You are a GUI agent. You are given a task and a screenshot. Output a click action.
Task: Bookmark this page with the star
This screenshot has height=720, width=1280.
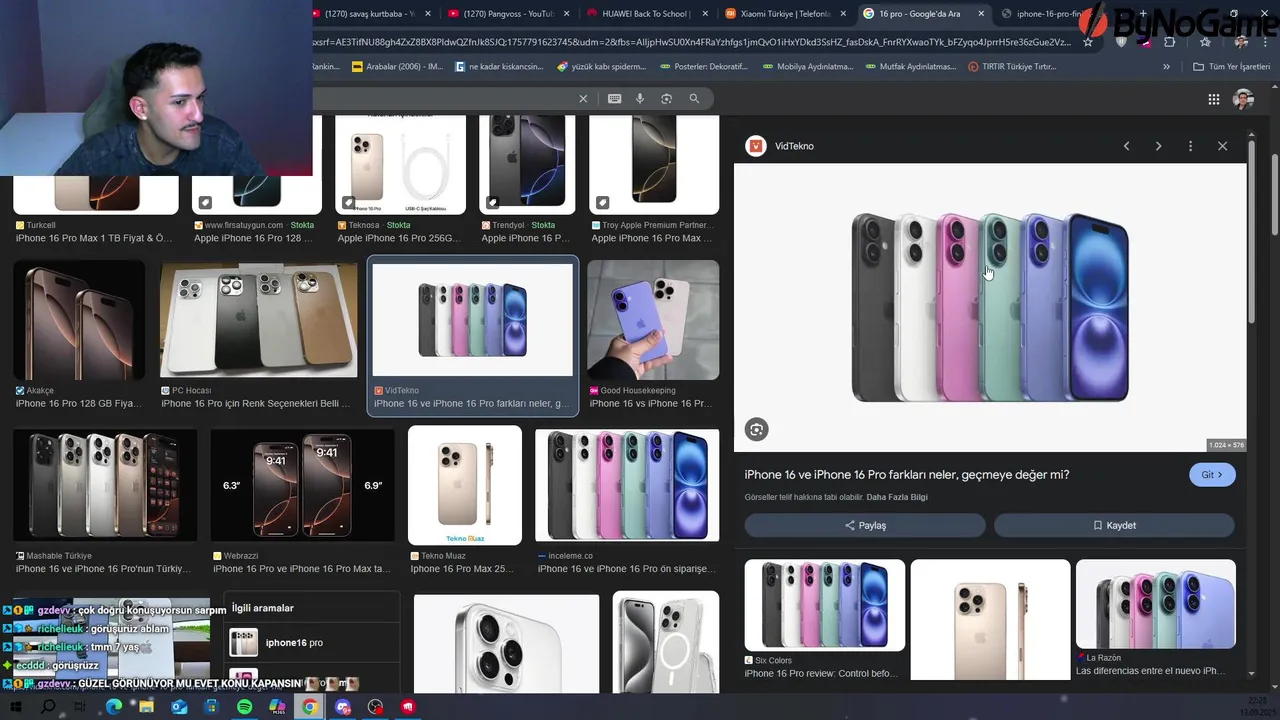(x=1088, y=42)
